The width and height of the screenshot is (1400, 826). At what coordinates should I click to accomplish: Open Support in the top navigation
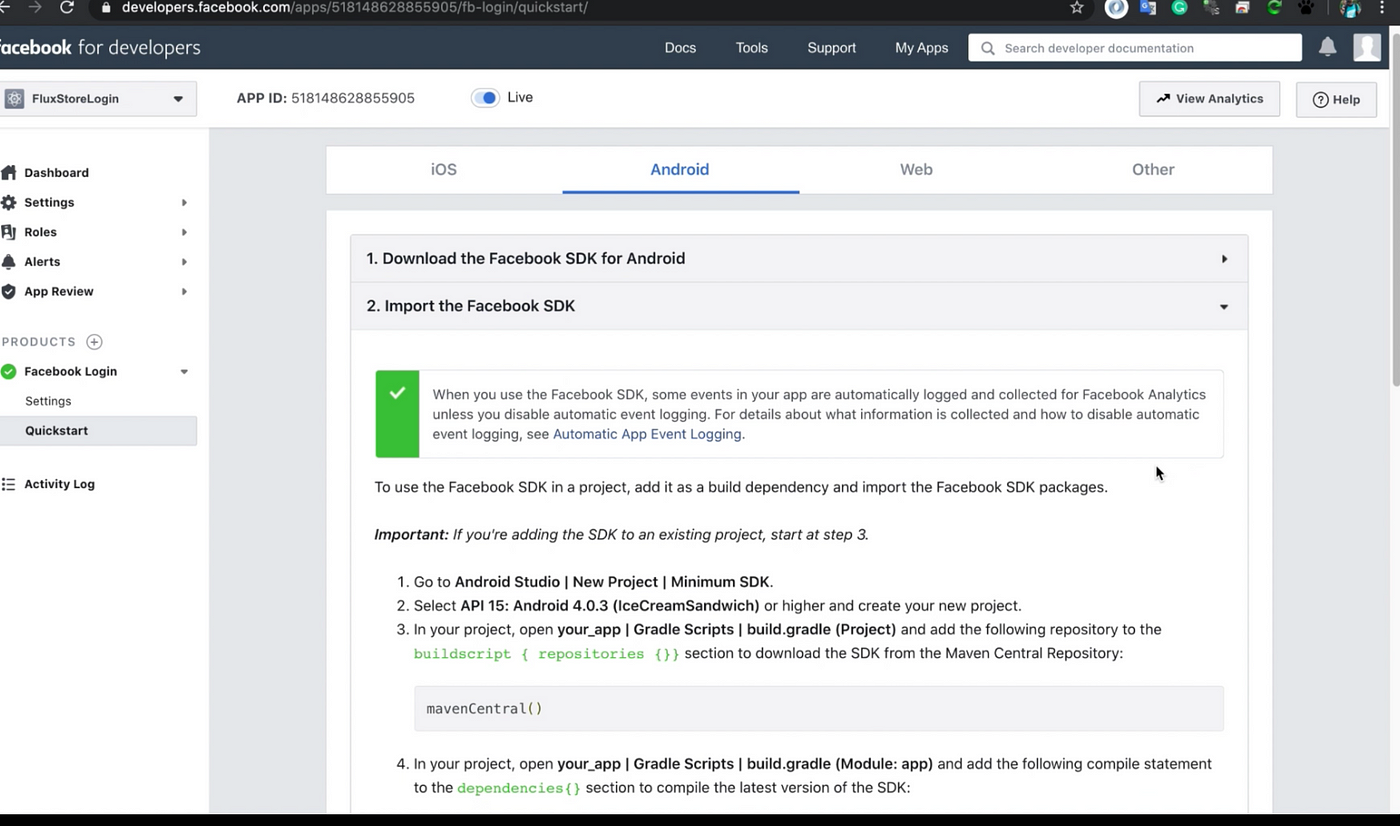[832, 48]
